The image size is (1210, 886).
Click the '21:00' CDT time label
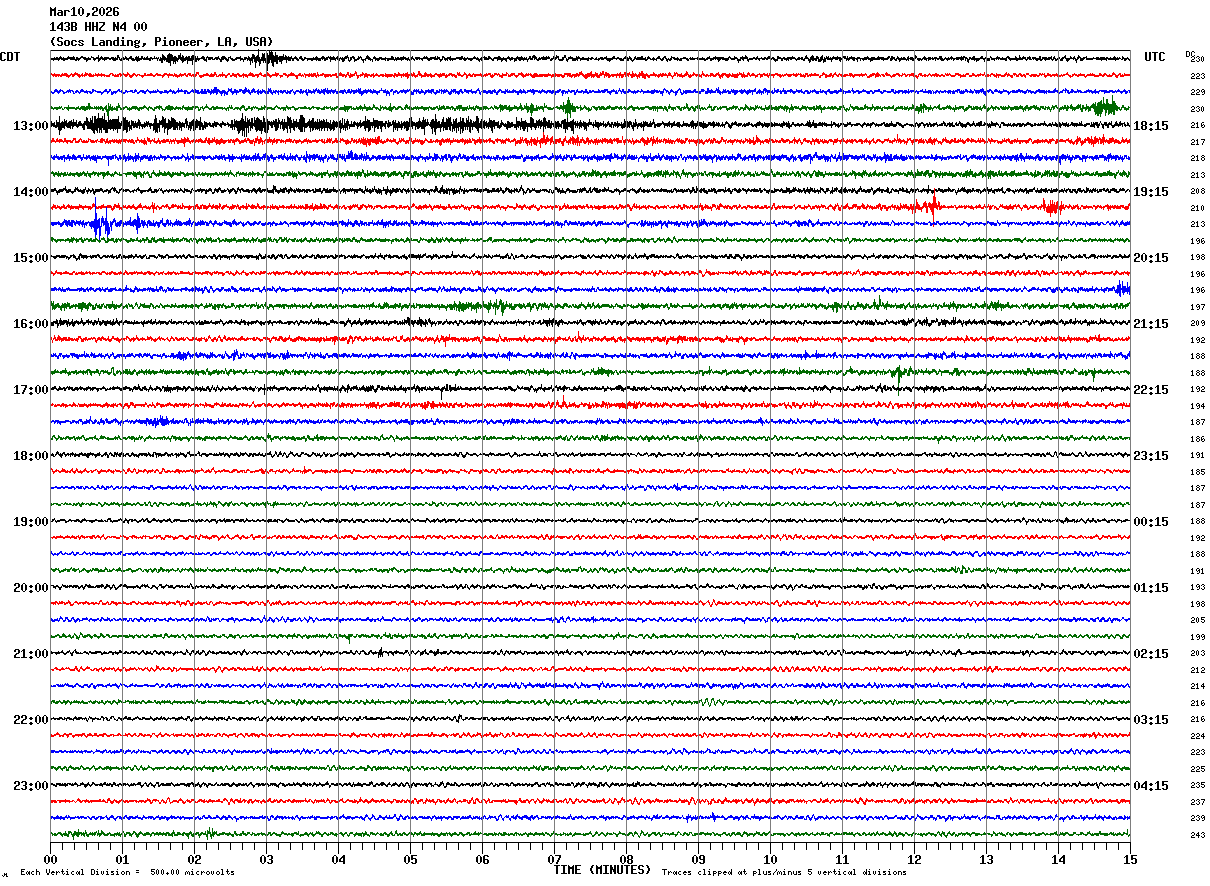click(x=31, y=654)
